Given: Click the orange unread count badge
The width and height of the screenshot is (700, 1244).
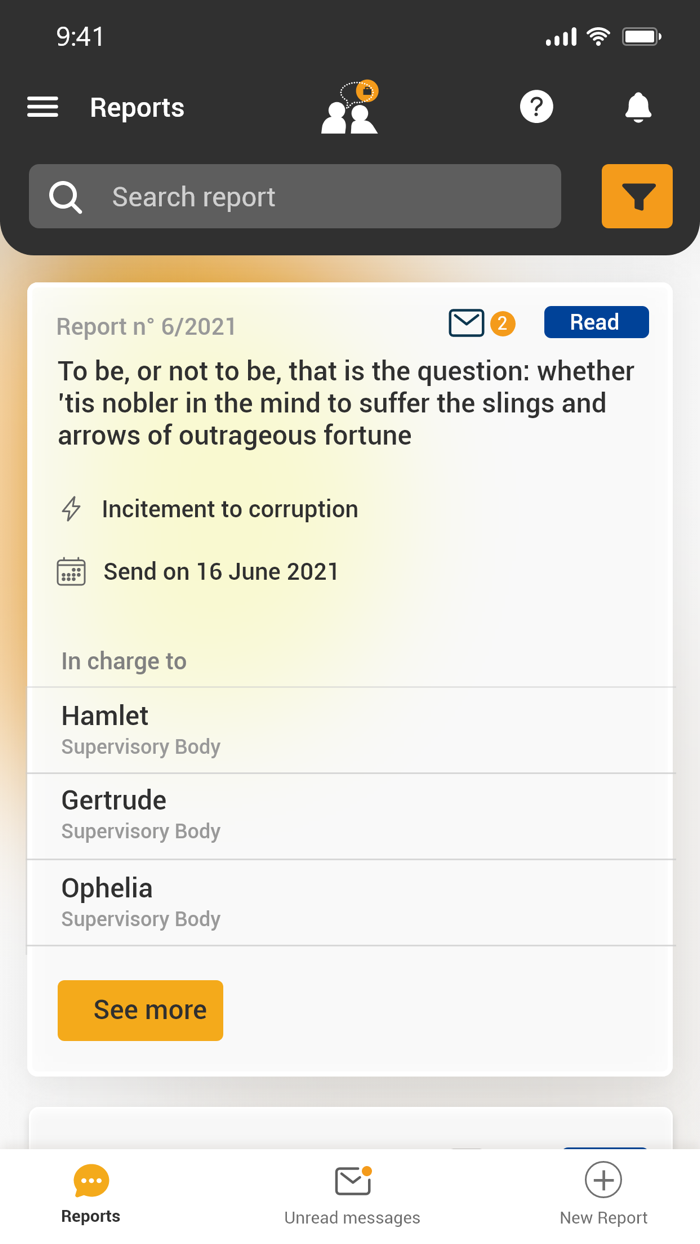Looking at the screenshot, I should pyautogui.click(x=503, y=323).
